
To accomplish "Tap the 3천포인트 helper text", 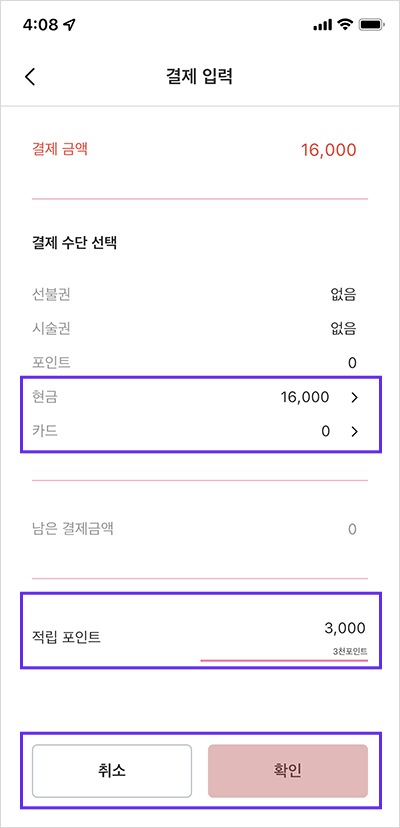I will (350, 651).
